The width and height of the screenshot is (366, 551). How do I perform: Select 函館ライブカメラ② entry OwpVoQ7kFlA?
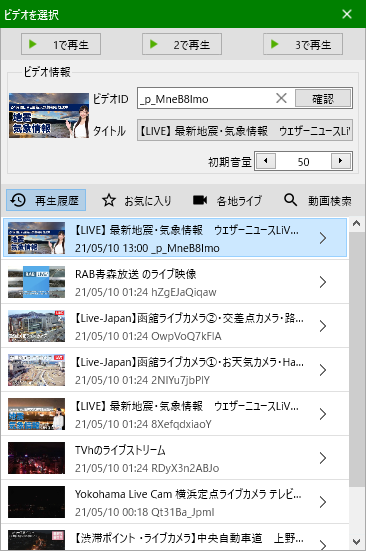[175, 326]
